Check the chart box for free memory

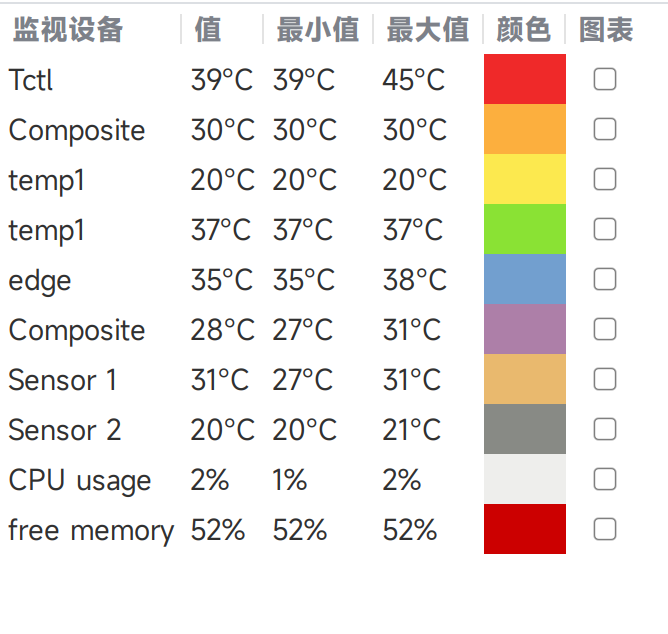tap(605, 529)
